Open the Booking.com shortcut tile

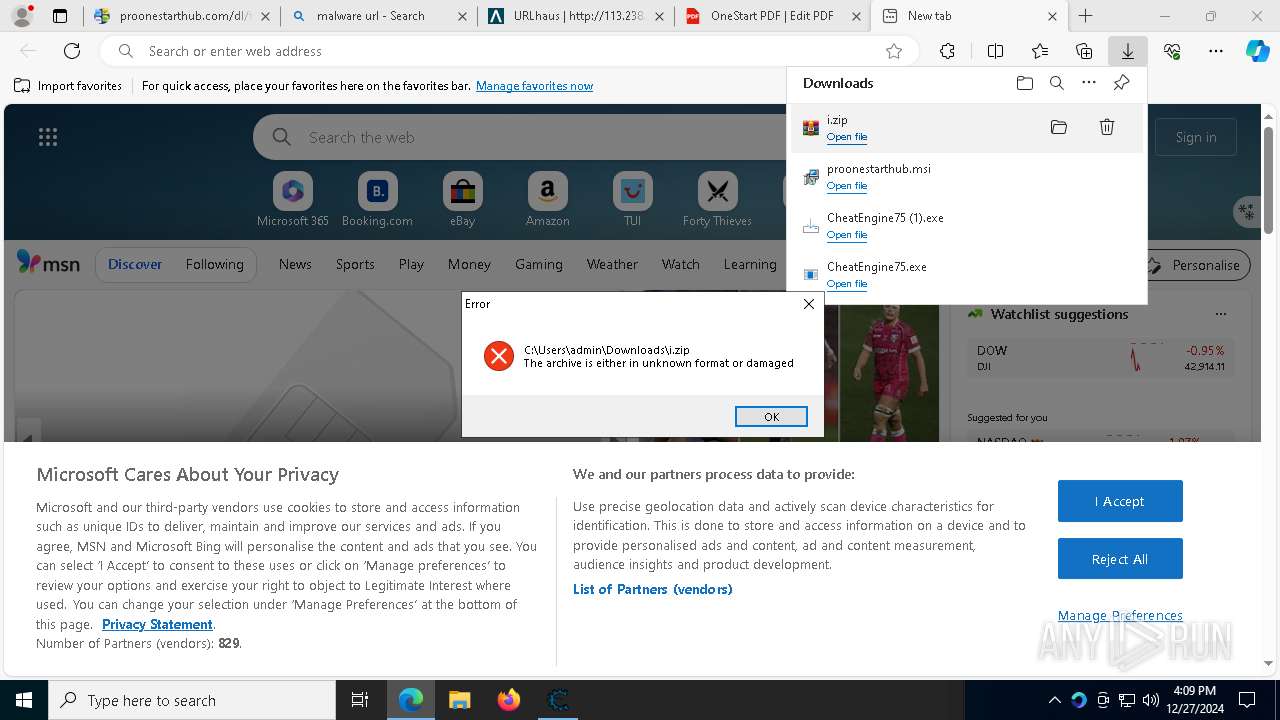pos(377,200)
